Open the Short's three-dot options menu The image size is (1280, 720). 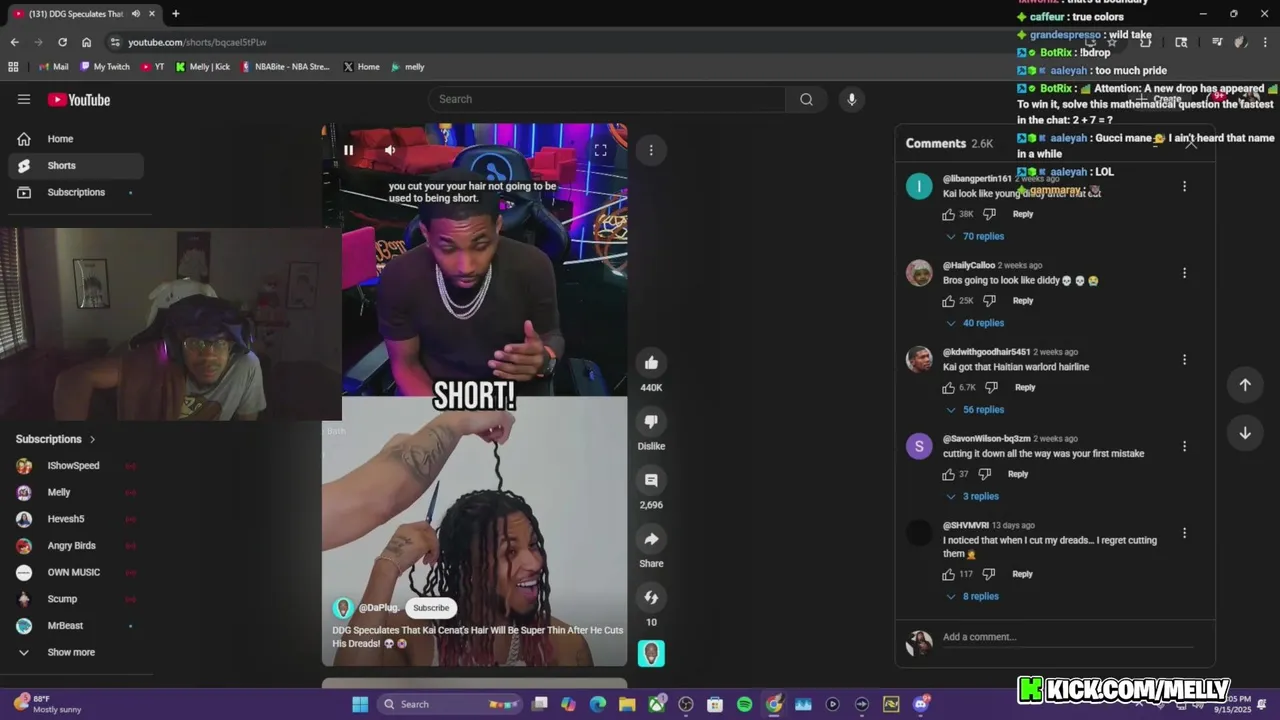(x=651, y=150)
